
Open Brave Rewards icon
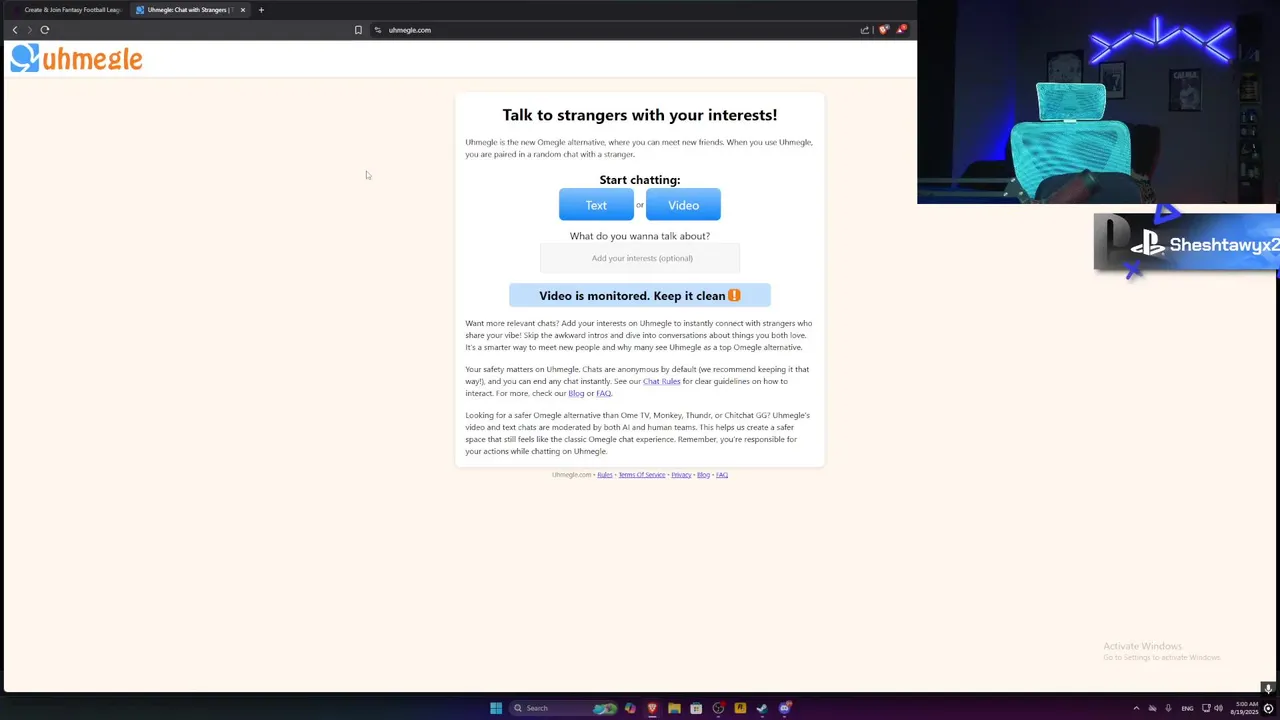pos(901,30)
